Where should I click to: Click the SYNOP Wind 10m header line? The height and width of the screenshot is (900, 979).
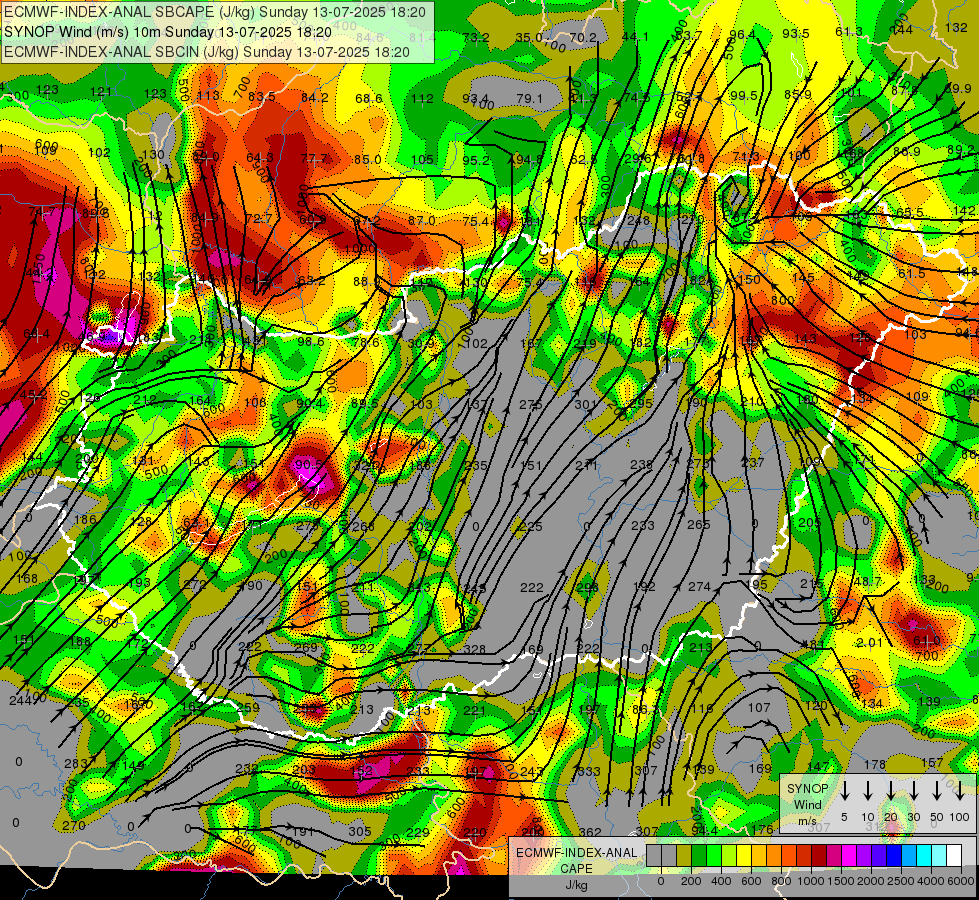tap(168, 32)
